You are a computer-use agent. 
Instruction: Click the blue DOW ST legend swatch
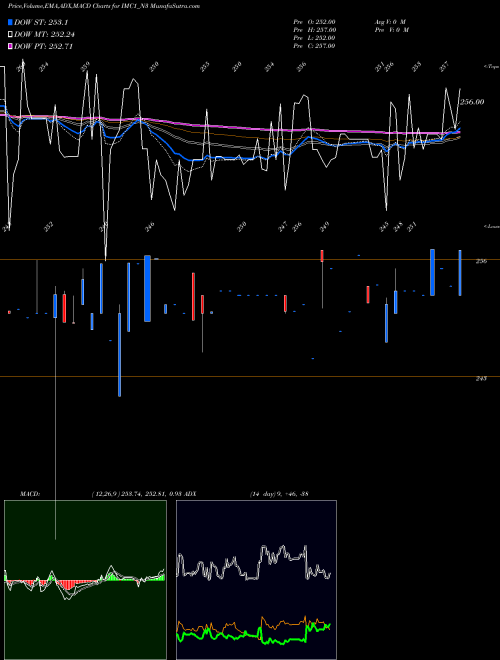click(x=11, y=22)
